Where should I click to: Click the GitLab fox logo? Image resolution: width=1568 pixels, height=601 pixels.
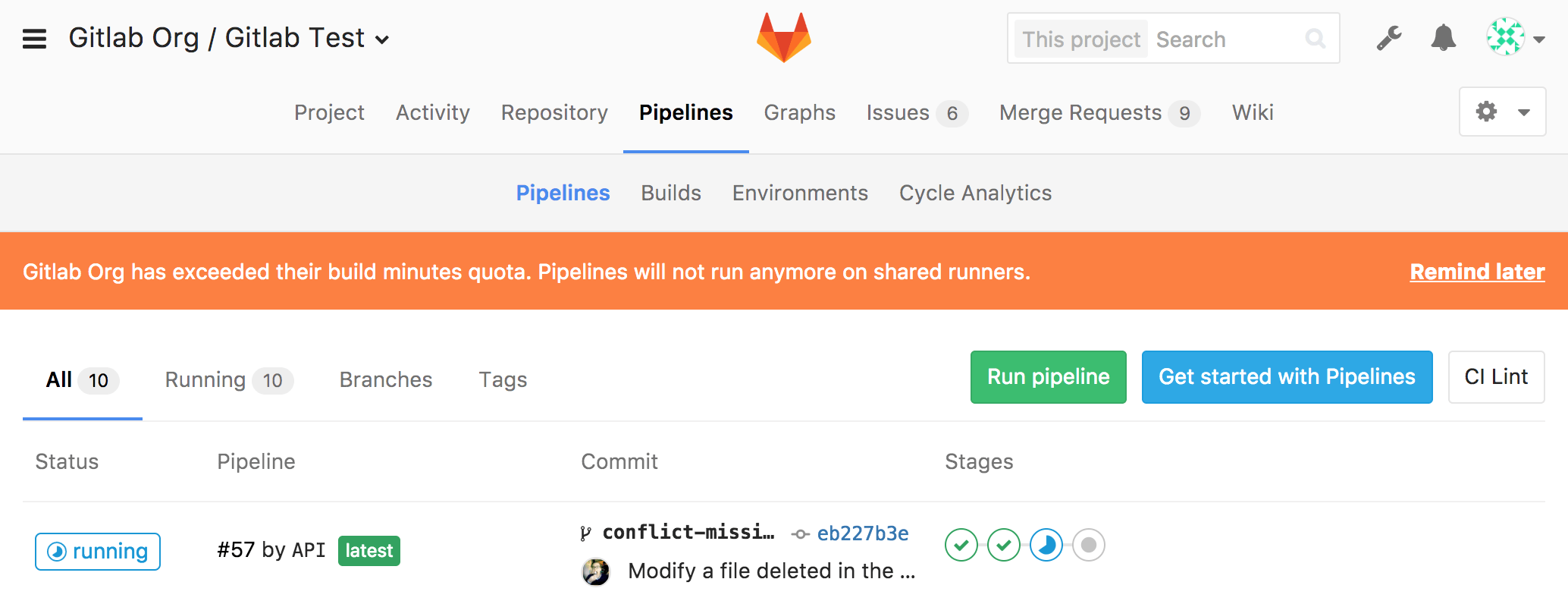coord(784,37)
